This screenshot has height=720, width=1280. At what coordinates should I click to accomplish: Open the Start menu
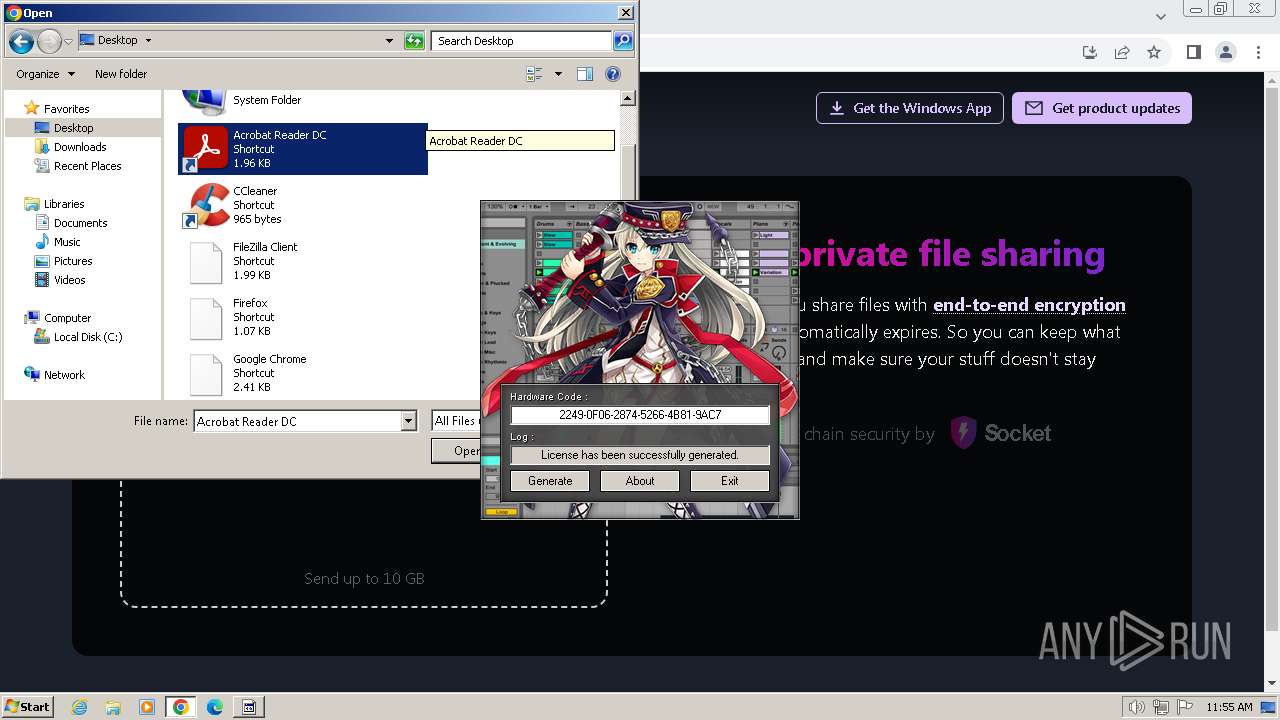(x=27, y=707)
